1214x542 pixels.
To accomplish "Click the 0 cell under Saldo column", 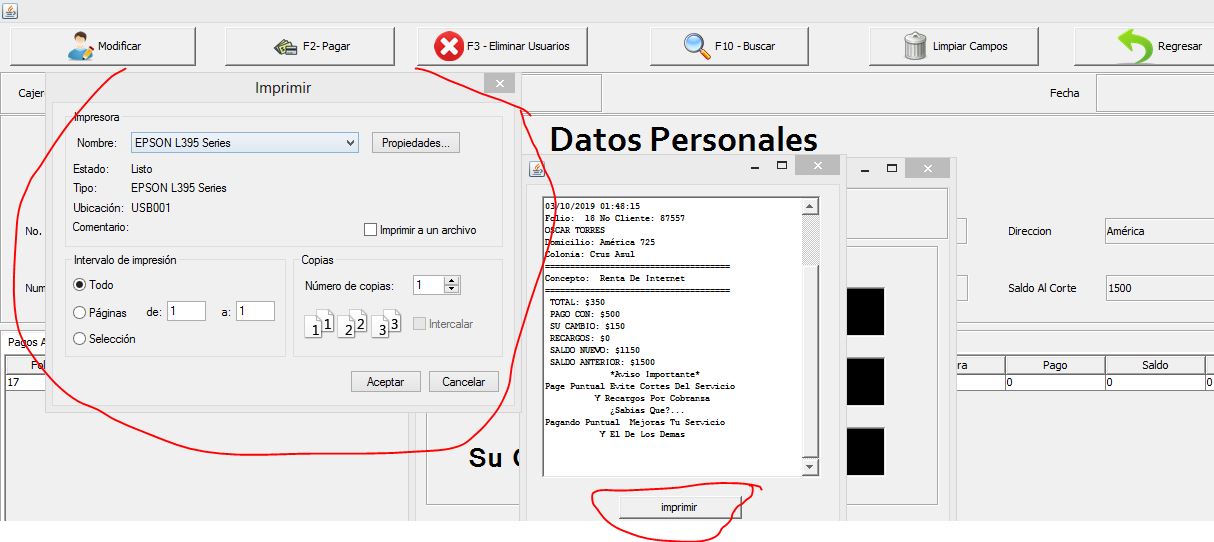I will tap(1155, 382).
